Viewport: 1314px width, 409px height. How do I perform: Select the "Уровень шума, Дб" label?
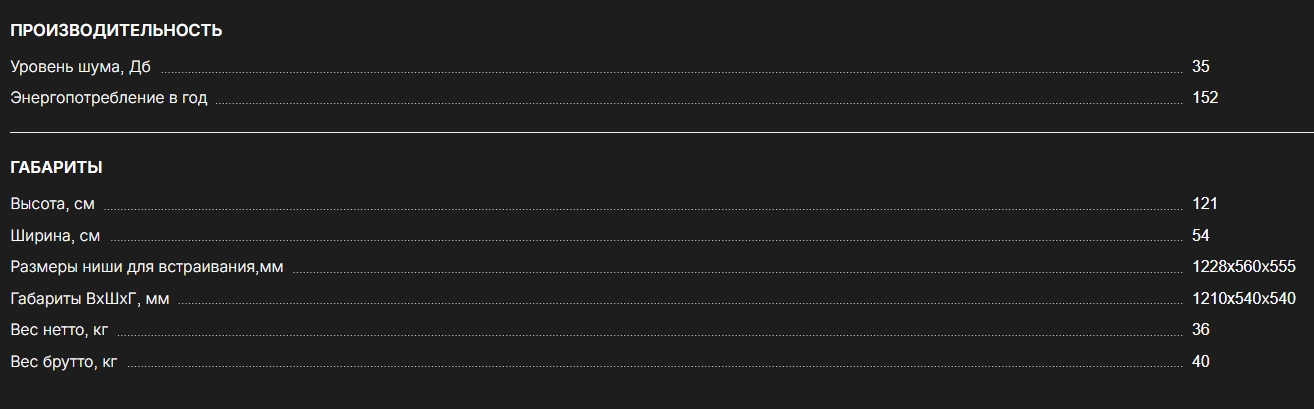pos(80,67)
